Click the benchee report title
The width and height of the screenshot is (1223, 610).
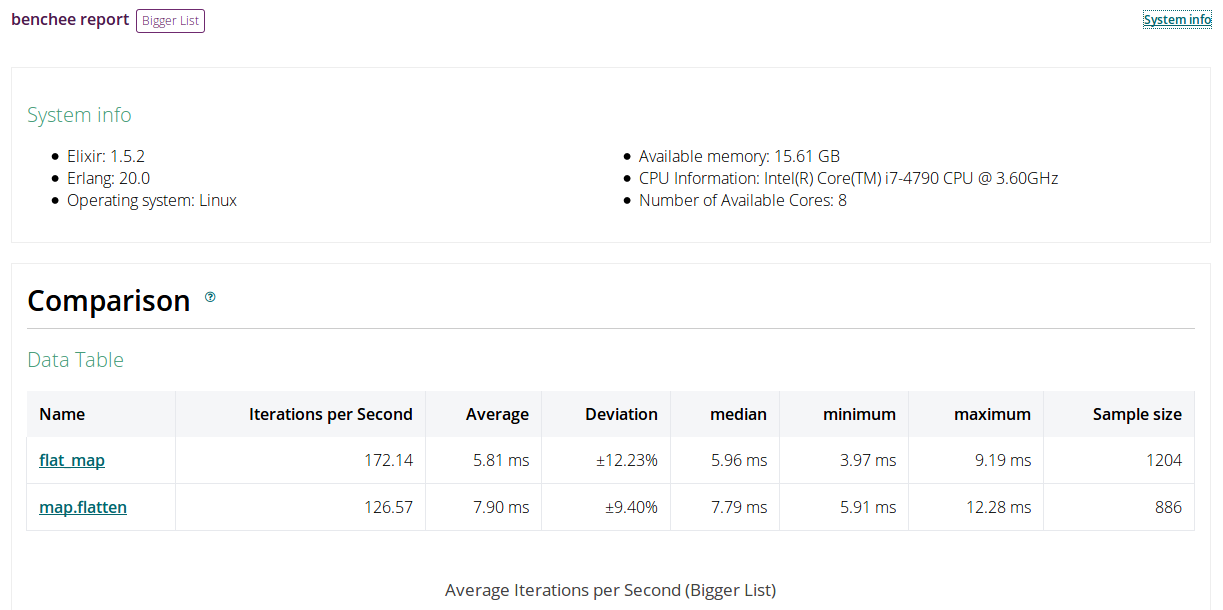[x=70, y=20]
